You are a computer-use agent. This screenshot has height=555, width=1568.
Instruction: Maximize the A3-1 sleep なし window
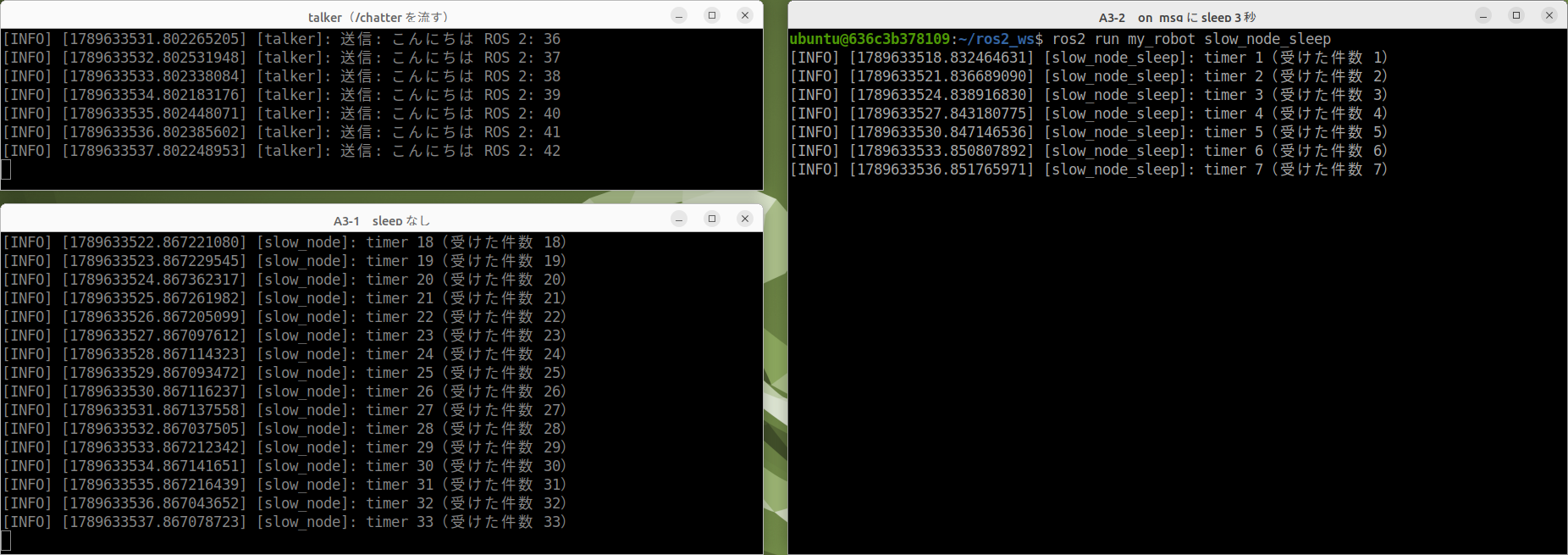tap(712, 219)
